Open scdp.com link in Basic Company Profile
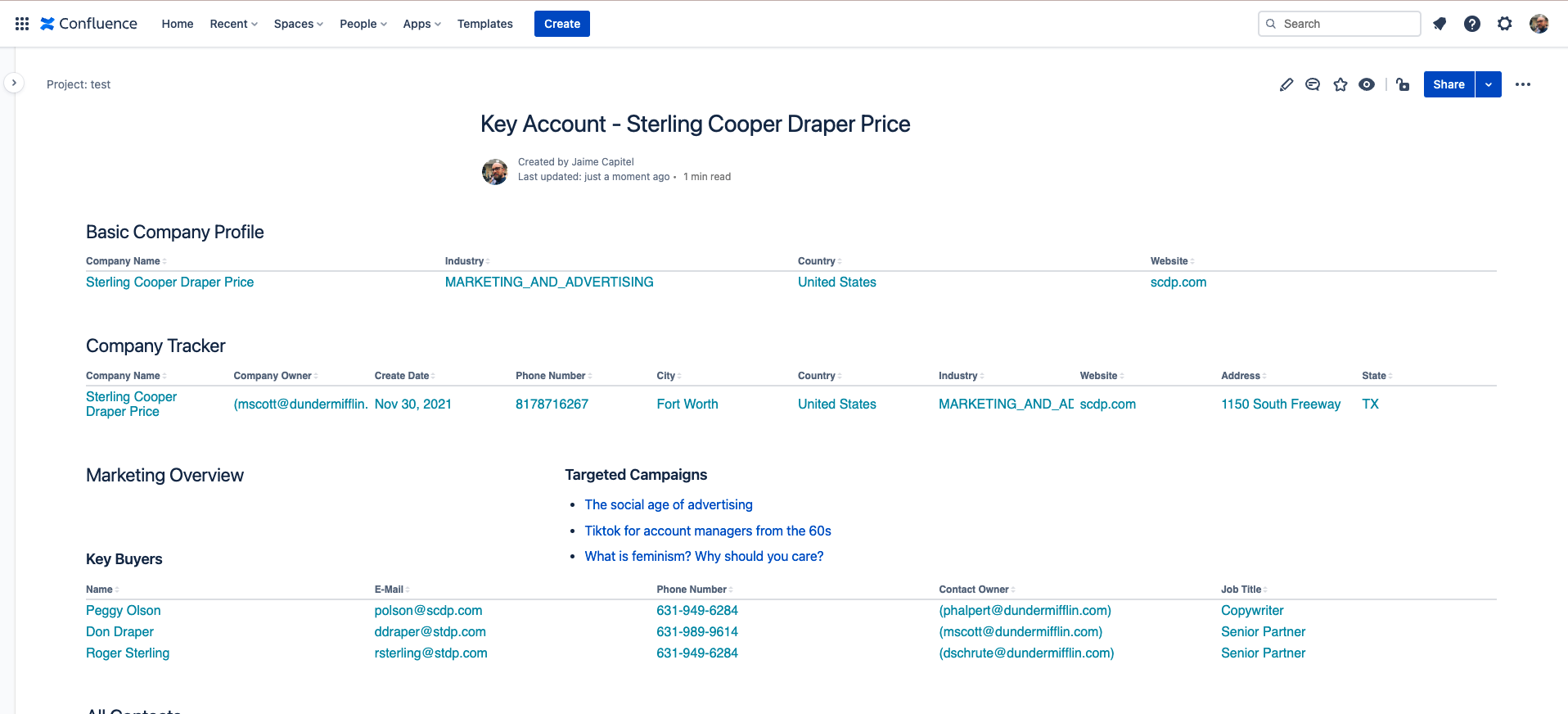The image size is (1568, 714). point(1178,282)
